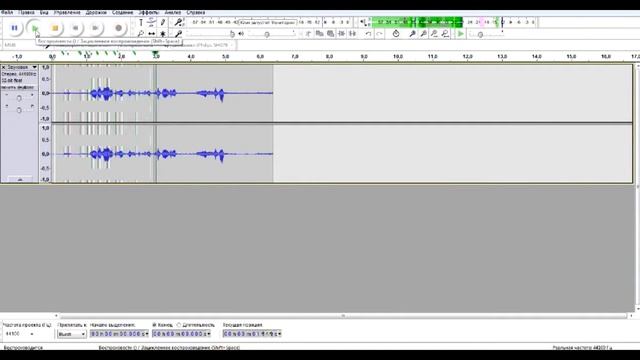Undo the last action
This screenshot has width=640, height=360.
coord(368,33)
